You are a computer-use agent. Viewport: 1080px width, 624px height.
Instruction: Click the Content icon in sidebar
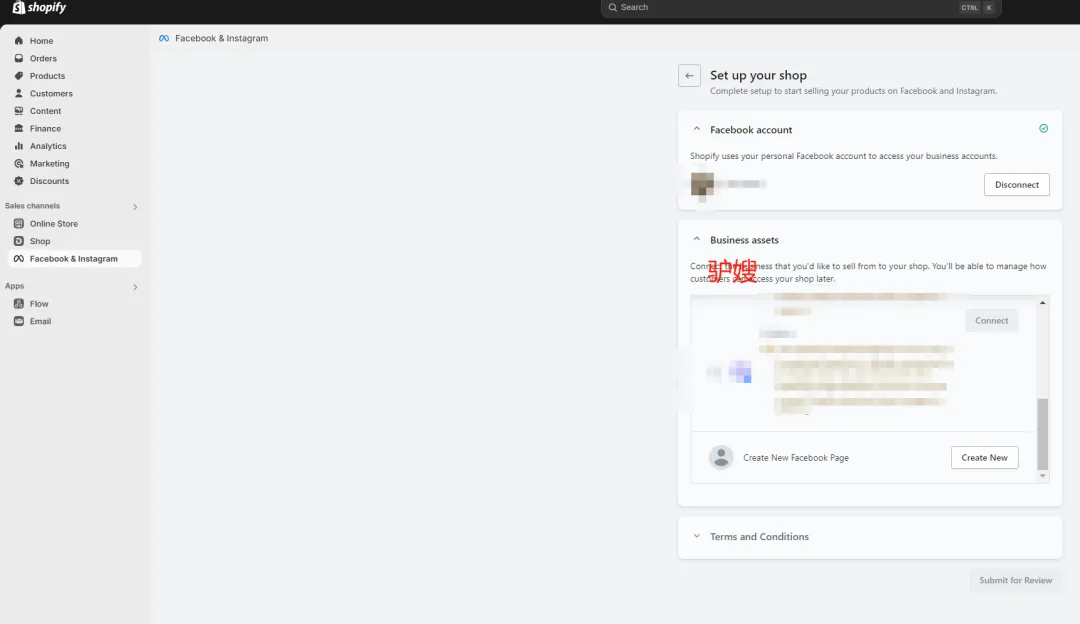(x=19, y=111)
